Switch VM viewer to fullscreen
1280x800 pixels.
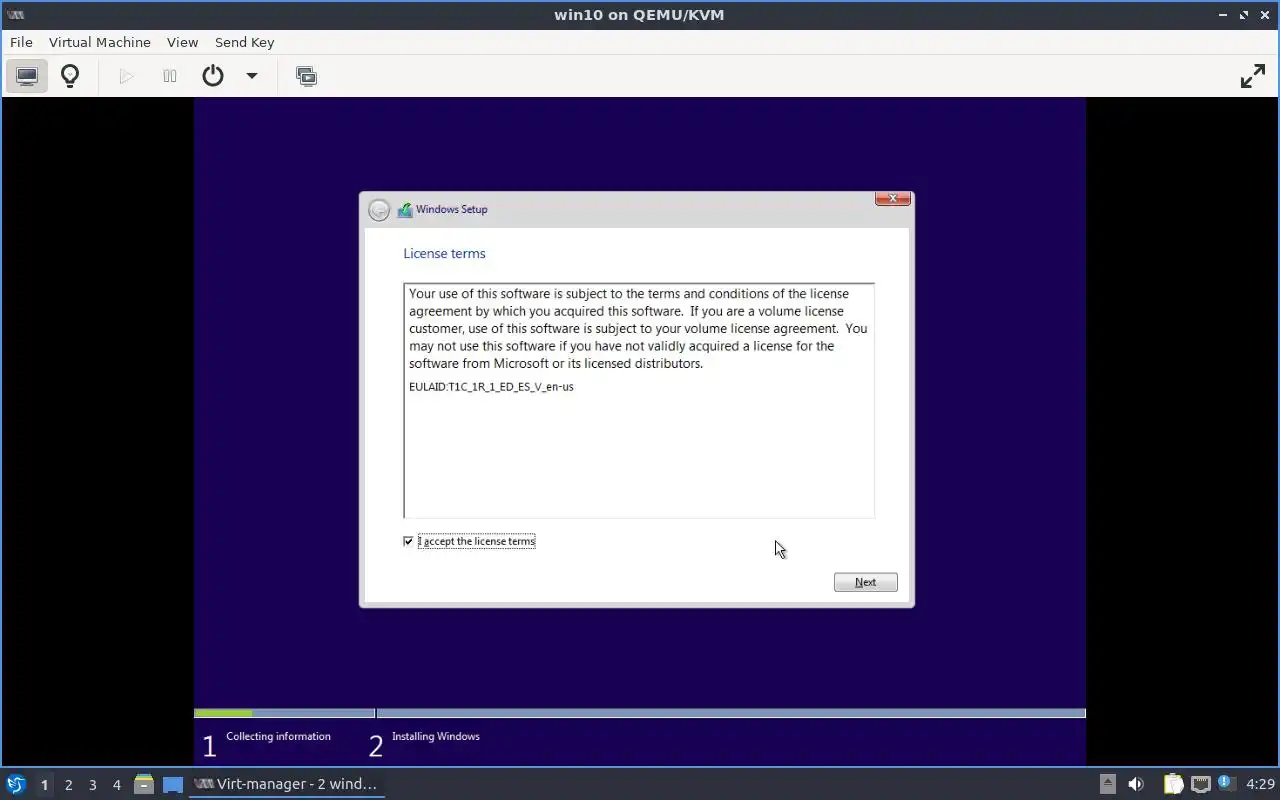tap(1253, 76)
